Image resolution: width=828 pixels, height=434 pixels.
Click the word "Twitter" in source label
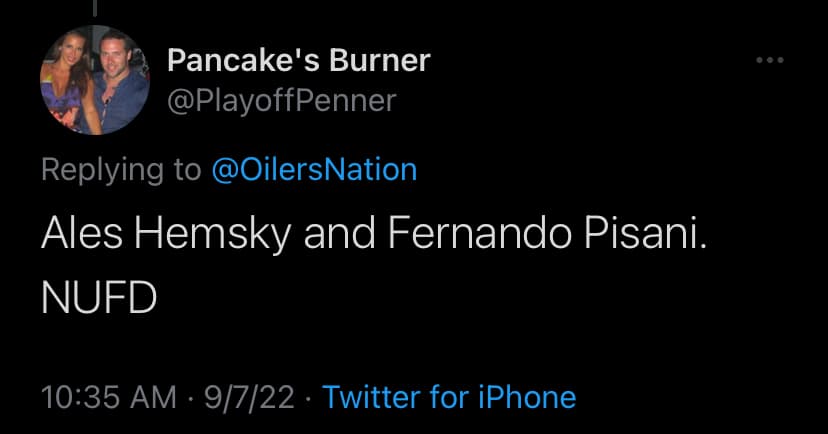(x=372, y=397)
